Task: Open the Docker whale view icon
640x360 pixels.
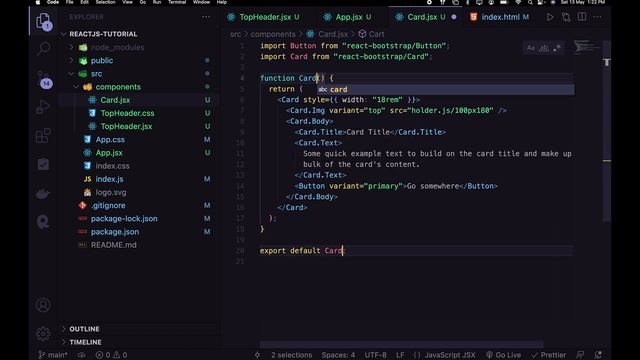Action: (43, 193)
